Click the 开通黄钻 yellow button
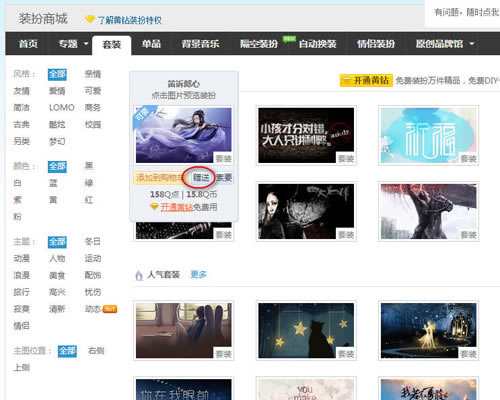Viewport: 500px width, 400px height. pyautogui.click(x=366, y=81)
